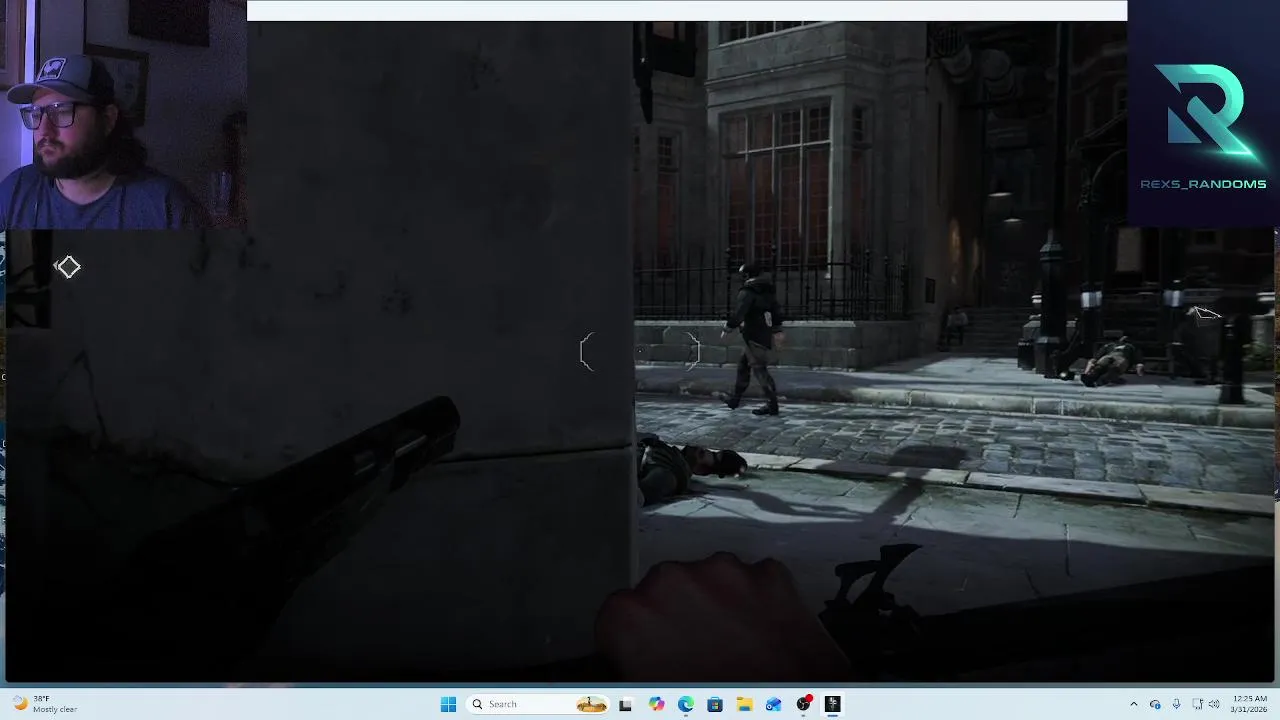The height and width of the screenshot is (720, 1280).
Task: Open Microsoft Edge from the taskbar
Action: tap(685, 704)
